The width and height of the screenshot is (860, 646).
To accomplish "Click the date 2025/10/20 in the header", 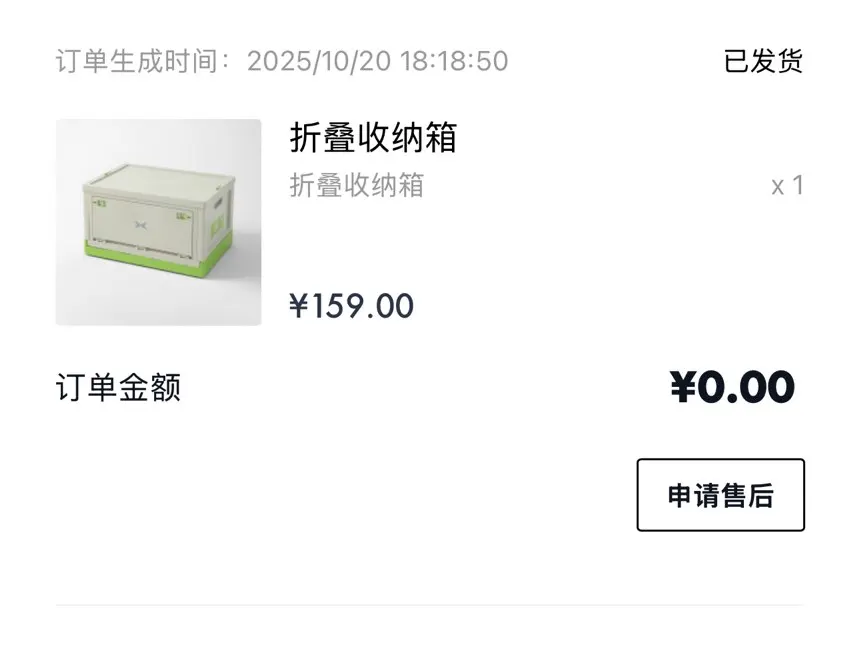I will tap(319, 61).
